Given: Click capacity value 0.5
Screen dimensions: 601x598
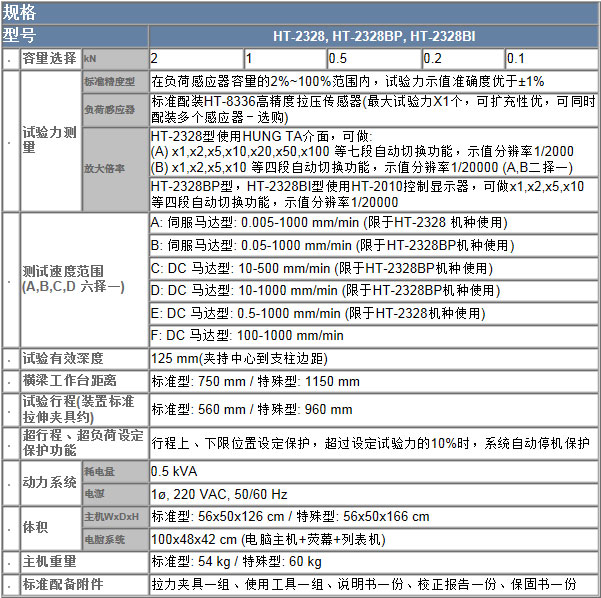Looking at the screenshot, I should pyautogui.click(x=338, y=59).
